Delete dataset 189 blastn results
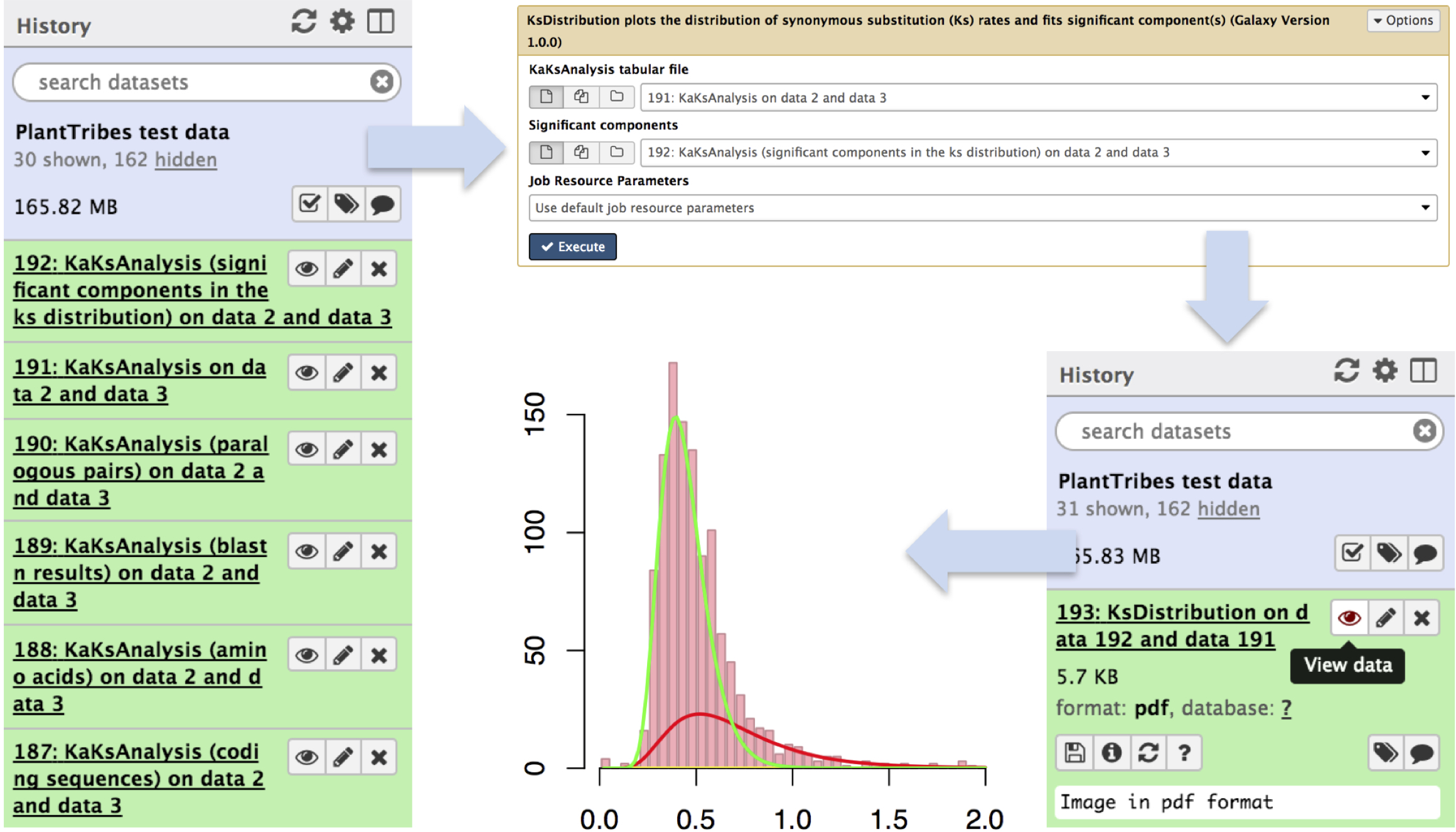Image resolution: width=1456 pixels, height=832 pixels. (x=378, y=552)
